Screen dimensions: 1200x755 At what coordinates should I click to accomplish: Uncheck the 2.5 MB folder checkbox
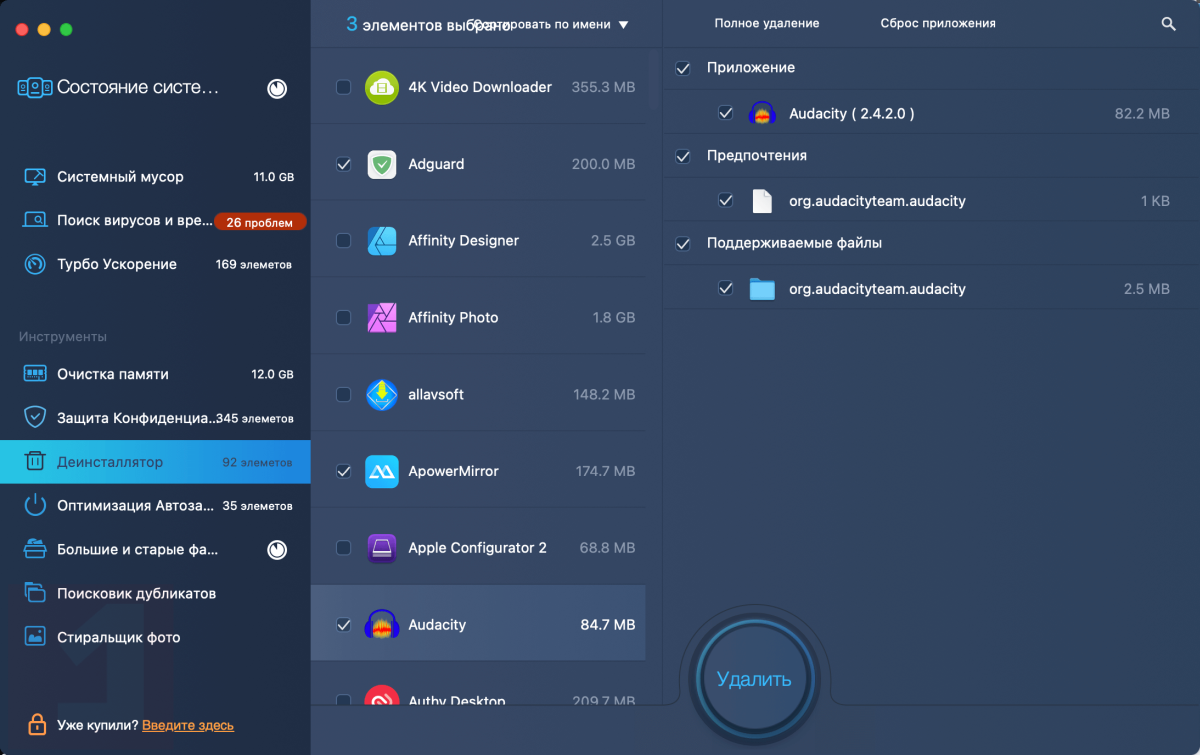click(x=726, y=289)
